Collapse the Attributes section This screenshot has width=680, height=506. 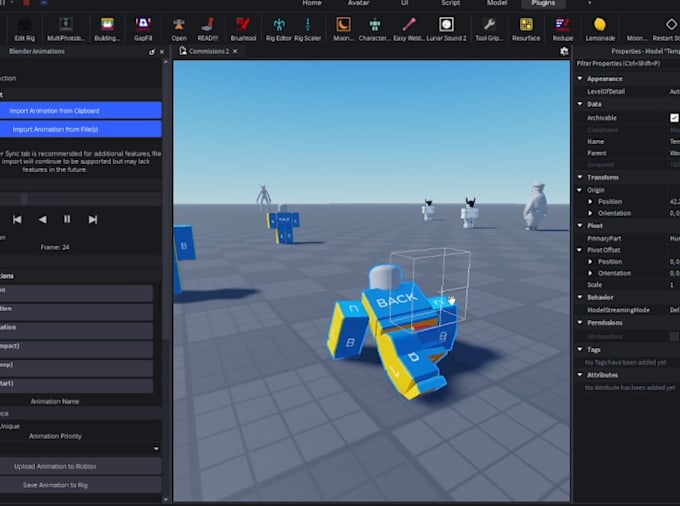(x=580, y=375)
